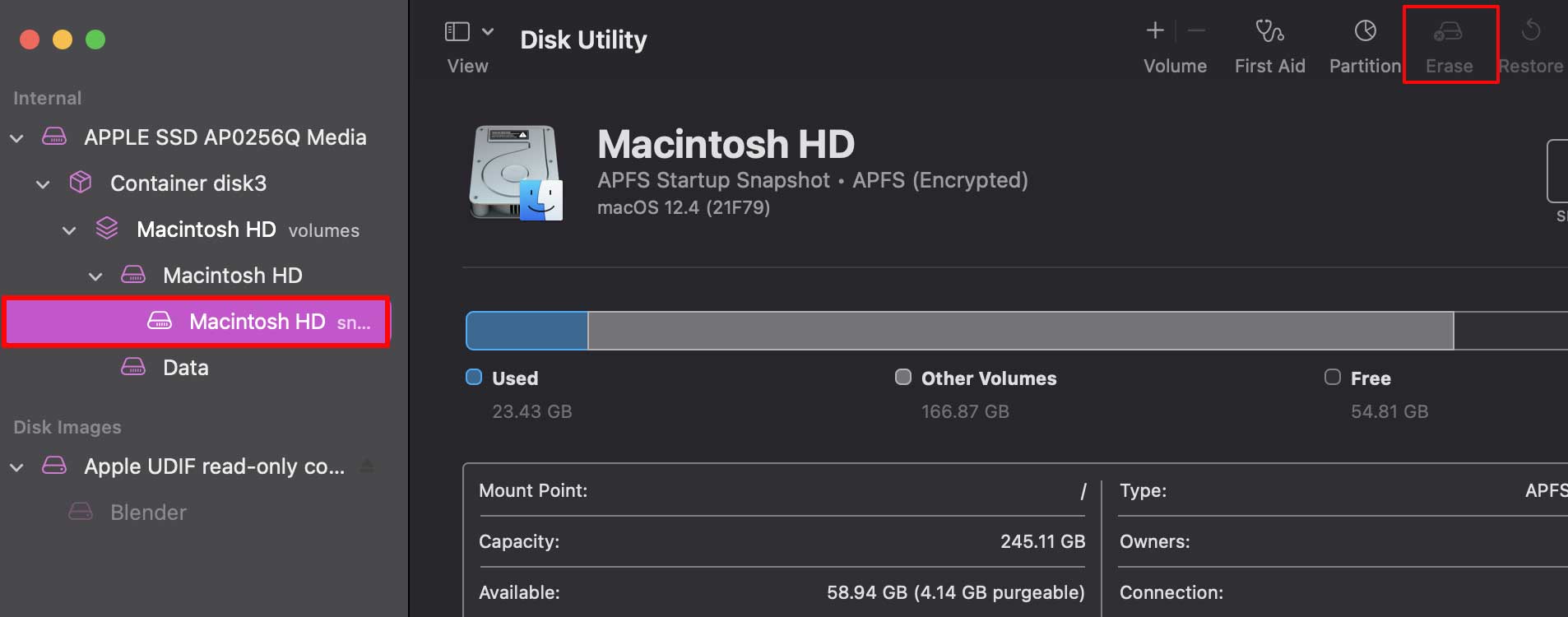Viewport: 1568px width, 617px height.
Task: Click the APPLE SSD drive icon
Action: click(54, 137)
